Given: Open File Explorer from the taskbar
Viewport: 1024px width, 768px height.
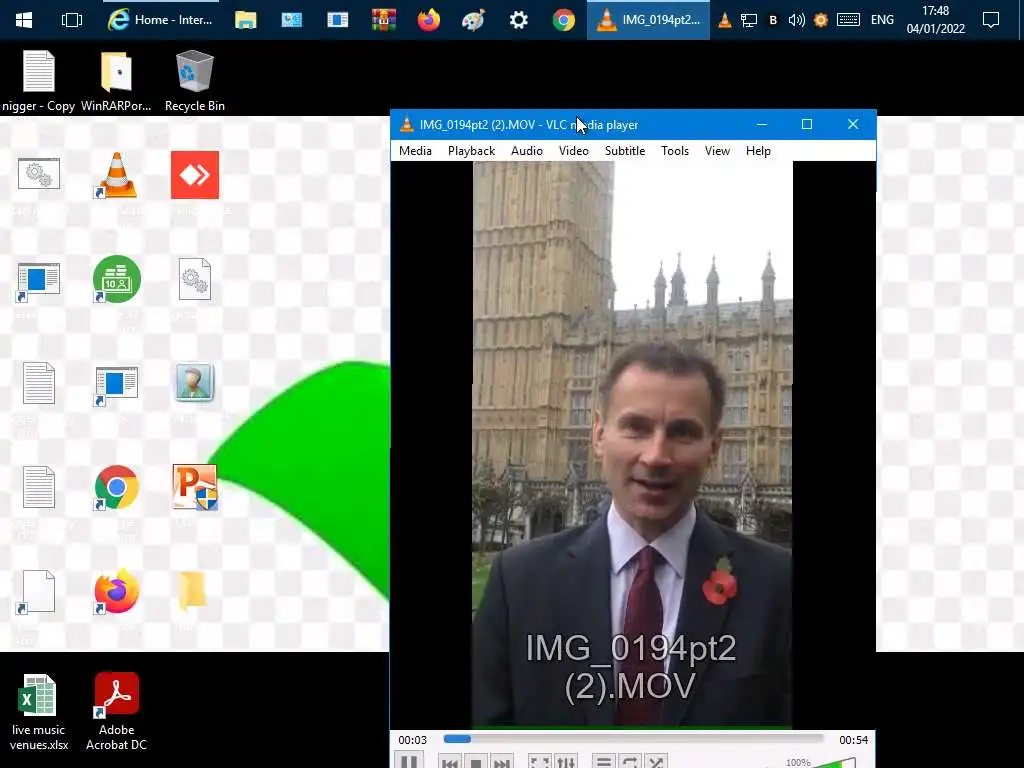Looking at the screenshot, I should 246,20.
